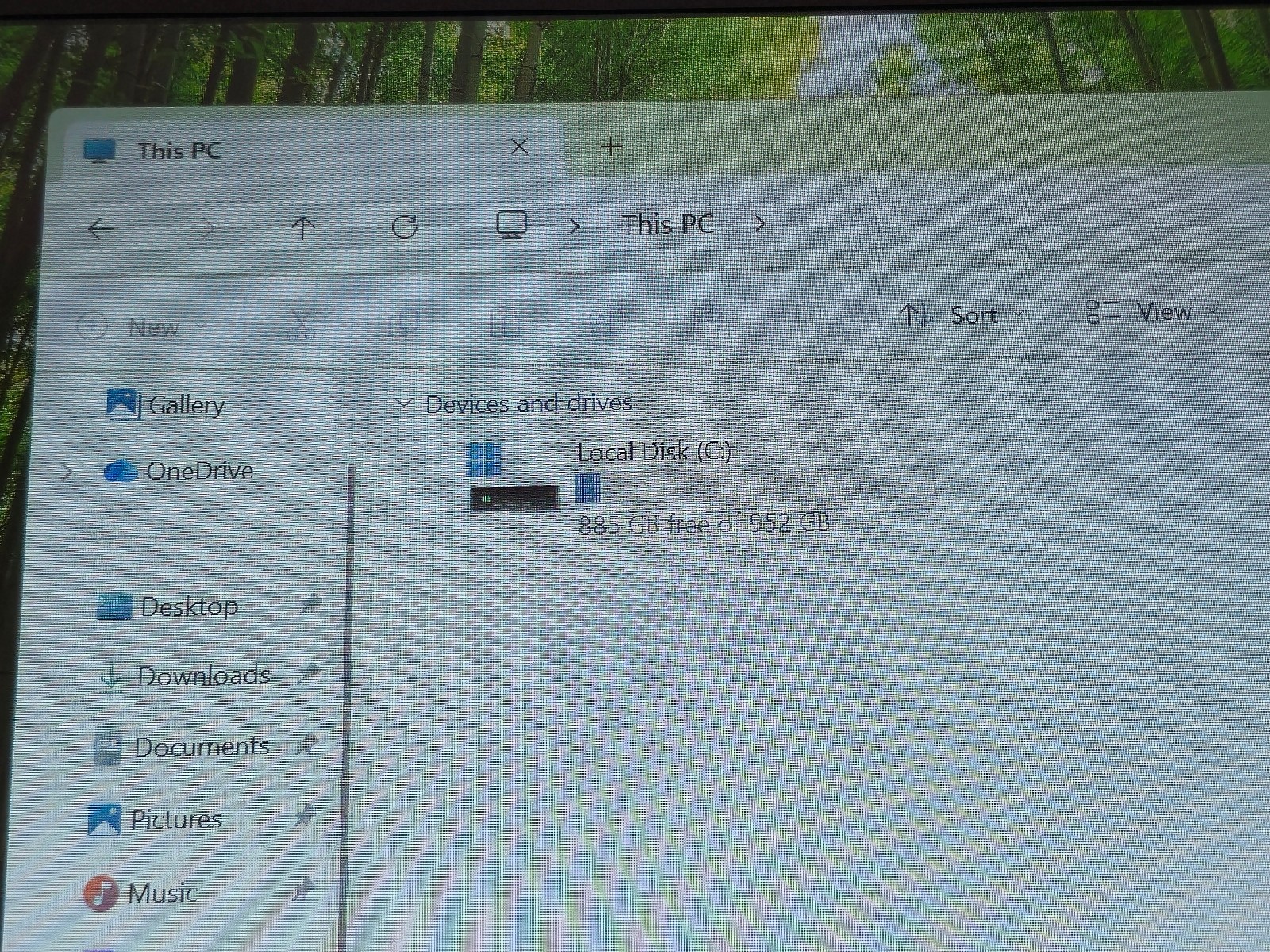
Task: Open the View dropdown menu
Action: (1151, 312)
